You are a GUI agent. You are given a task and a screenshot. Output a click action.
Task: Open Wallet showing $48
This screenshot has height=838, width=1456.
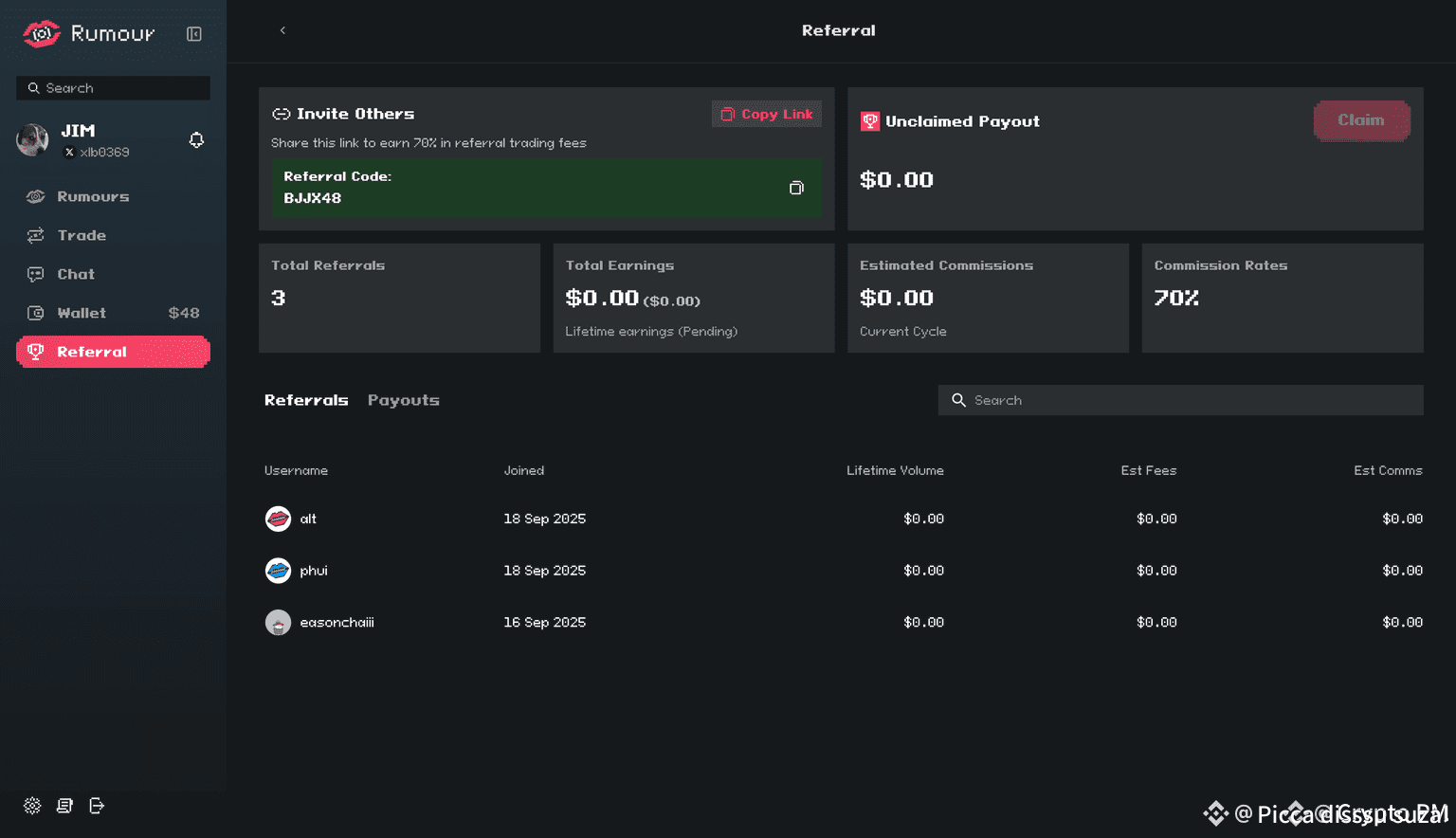coord(82,313)
